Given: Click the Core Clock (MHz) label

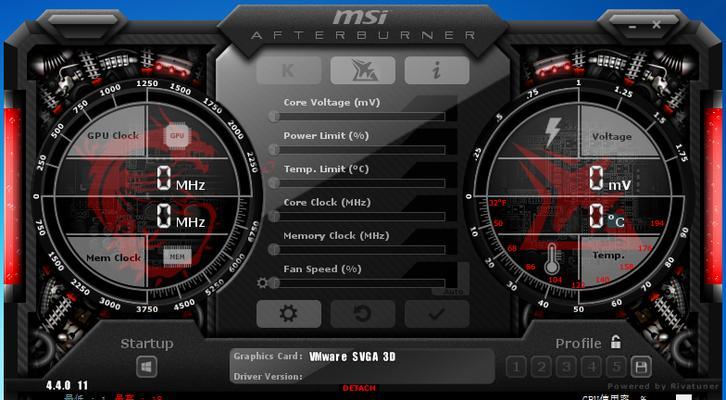Looking at the screenshot, I should pos(327,203).
